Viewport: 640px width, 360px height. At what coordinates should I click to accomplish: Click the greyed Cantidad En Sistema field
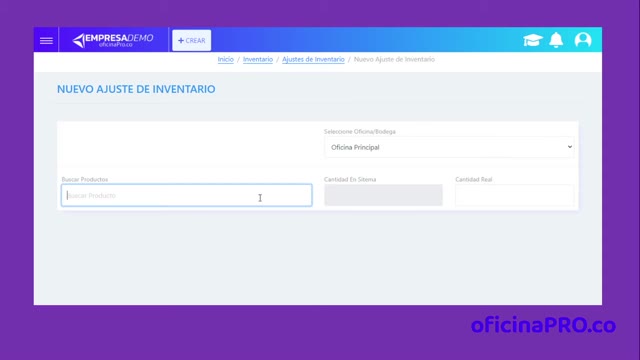(x=383, y=195)
